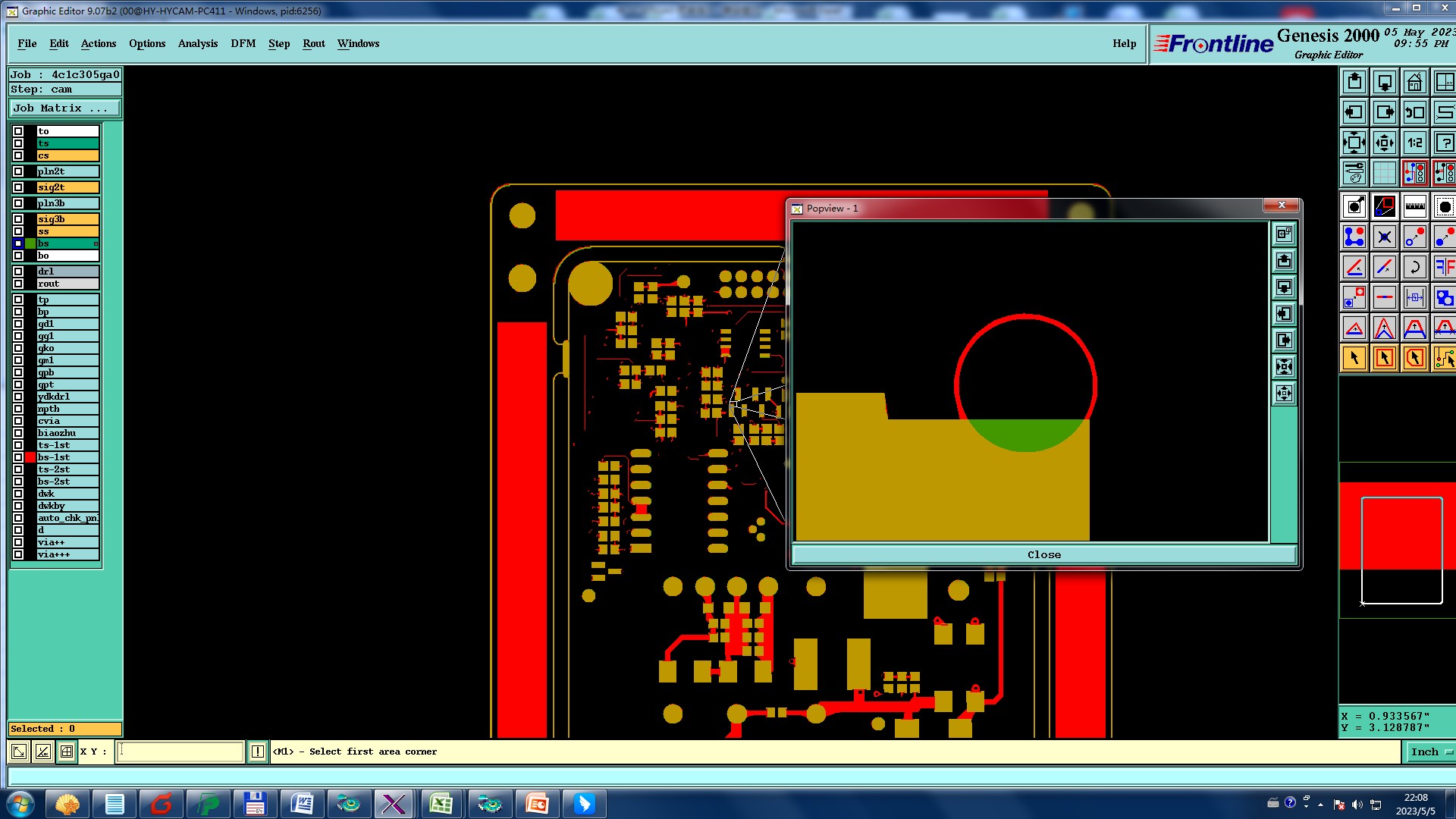This screenshot has width=1456, height=819.
Task: Select the measure ruler tool
Action: pos(1414,206)
